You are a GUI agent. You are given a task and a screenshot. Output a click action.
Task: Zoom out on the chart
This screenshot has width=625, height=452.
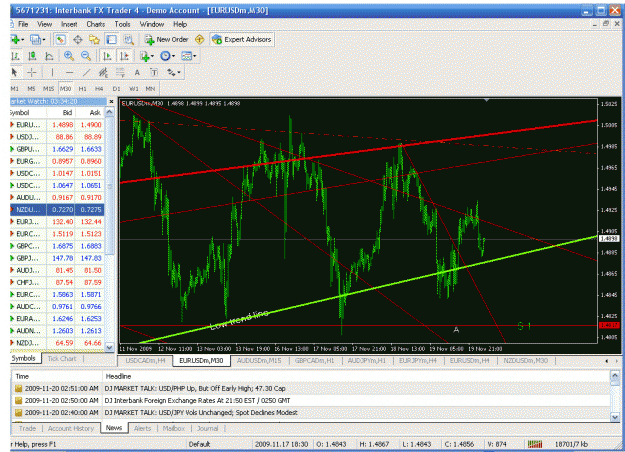[x=86, y=56]
